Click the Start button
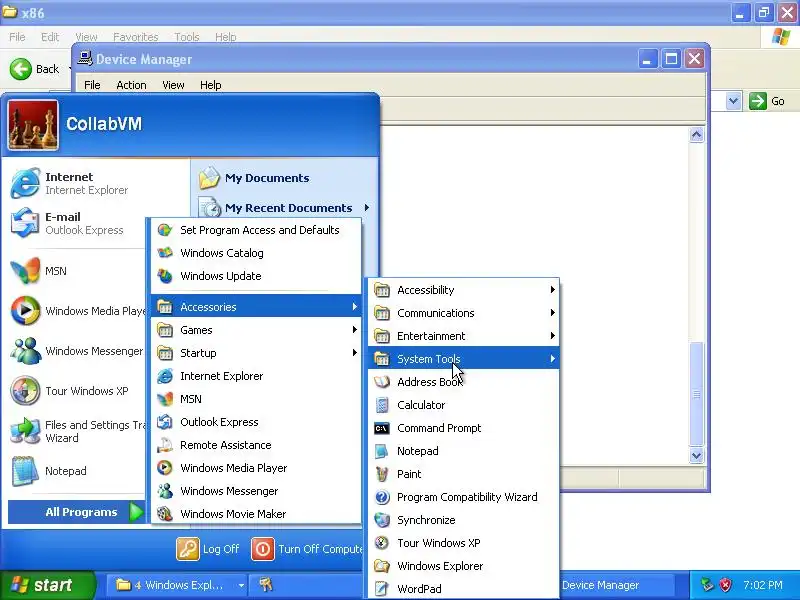Viewport: 800px width, 600px height. (47, 585)
